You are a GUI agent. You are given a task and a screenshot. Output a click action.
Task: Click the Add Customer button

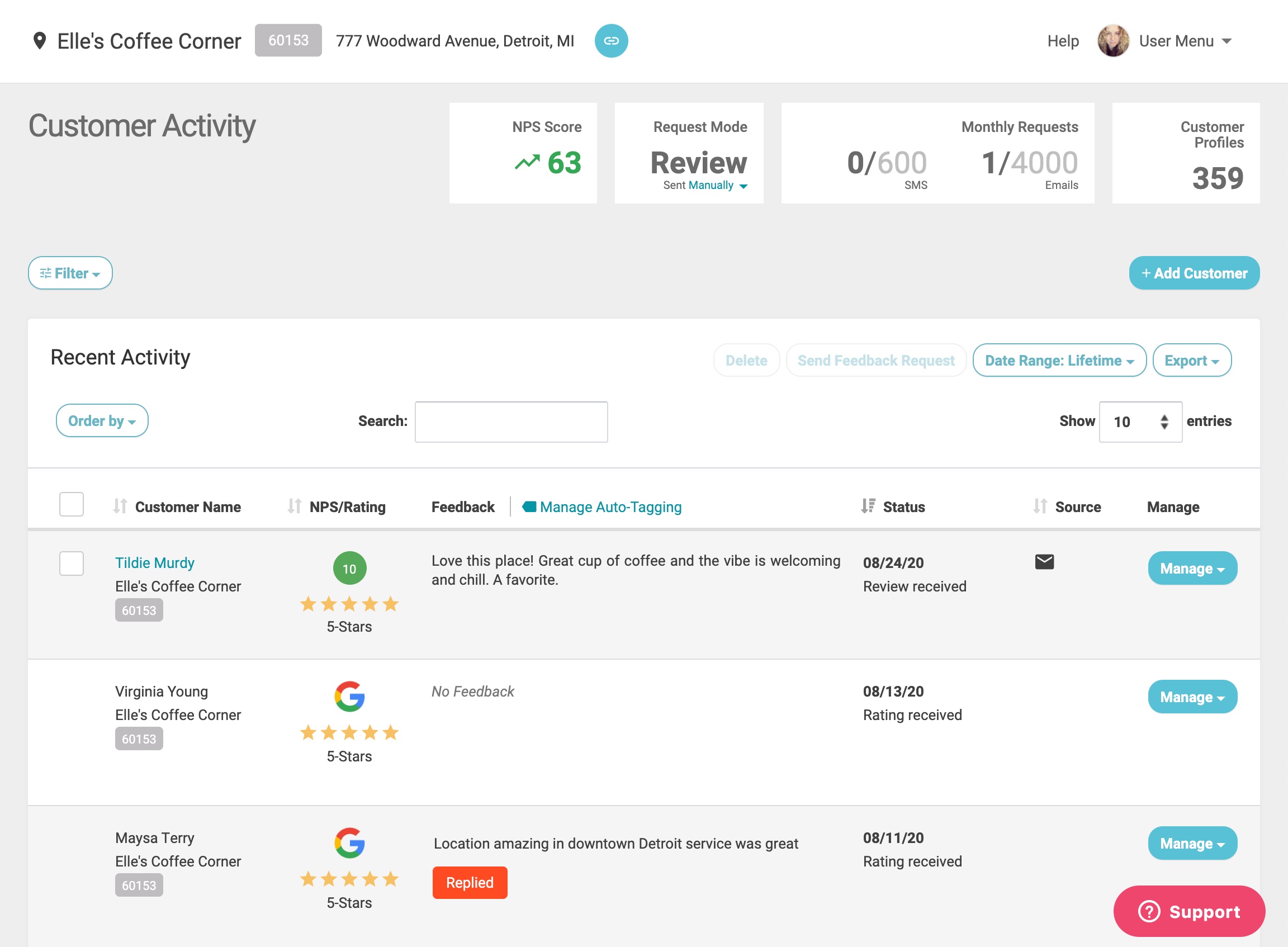point(1194,273)
